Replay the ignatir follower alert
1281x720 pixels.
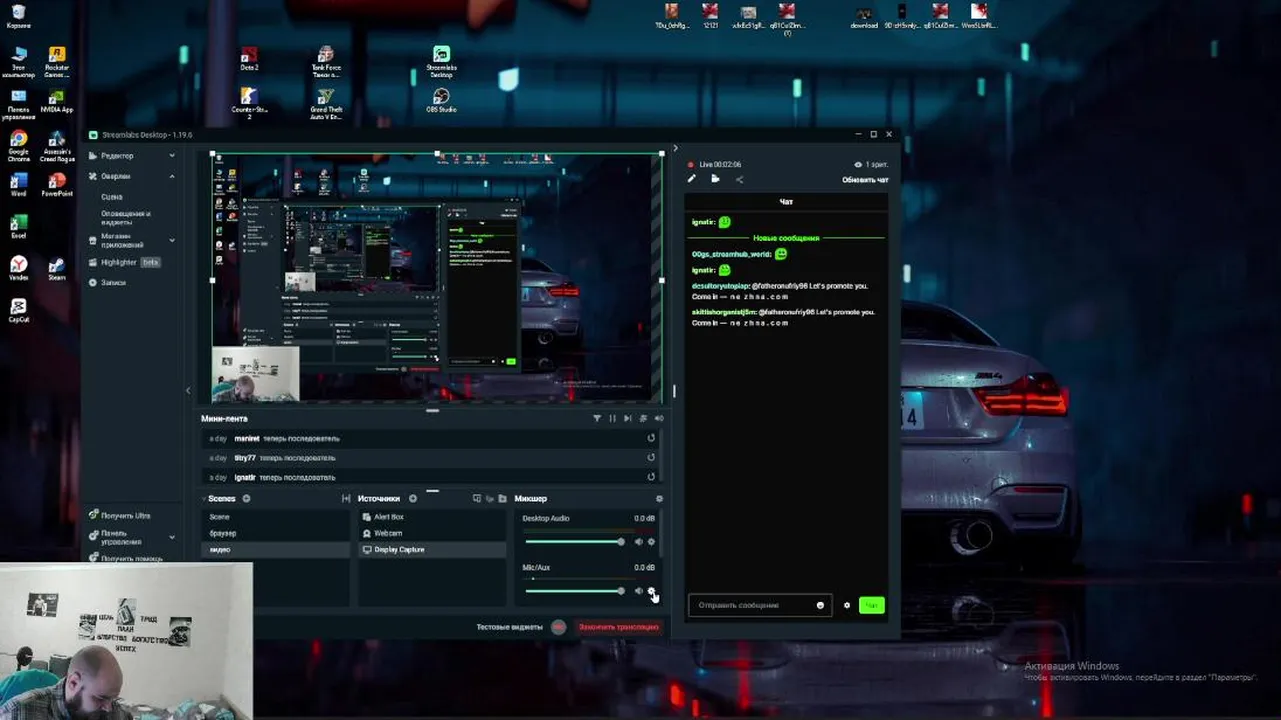pyautogui.click(x=651, y=477)
